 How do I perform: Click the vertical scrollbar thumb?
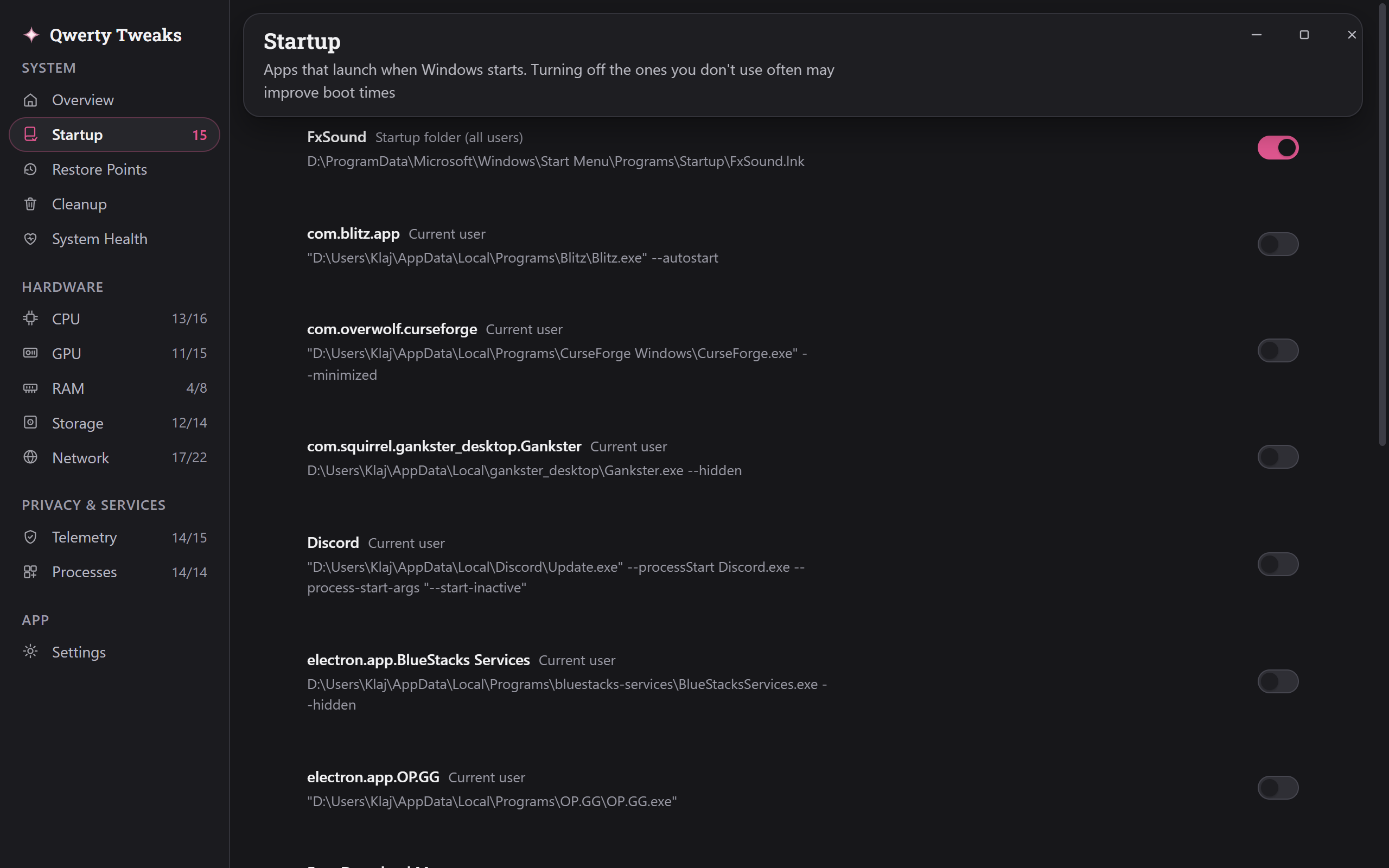[1382, 224]
